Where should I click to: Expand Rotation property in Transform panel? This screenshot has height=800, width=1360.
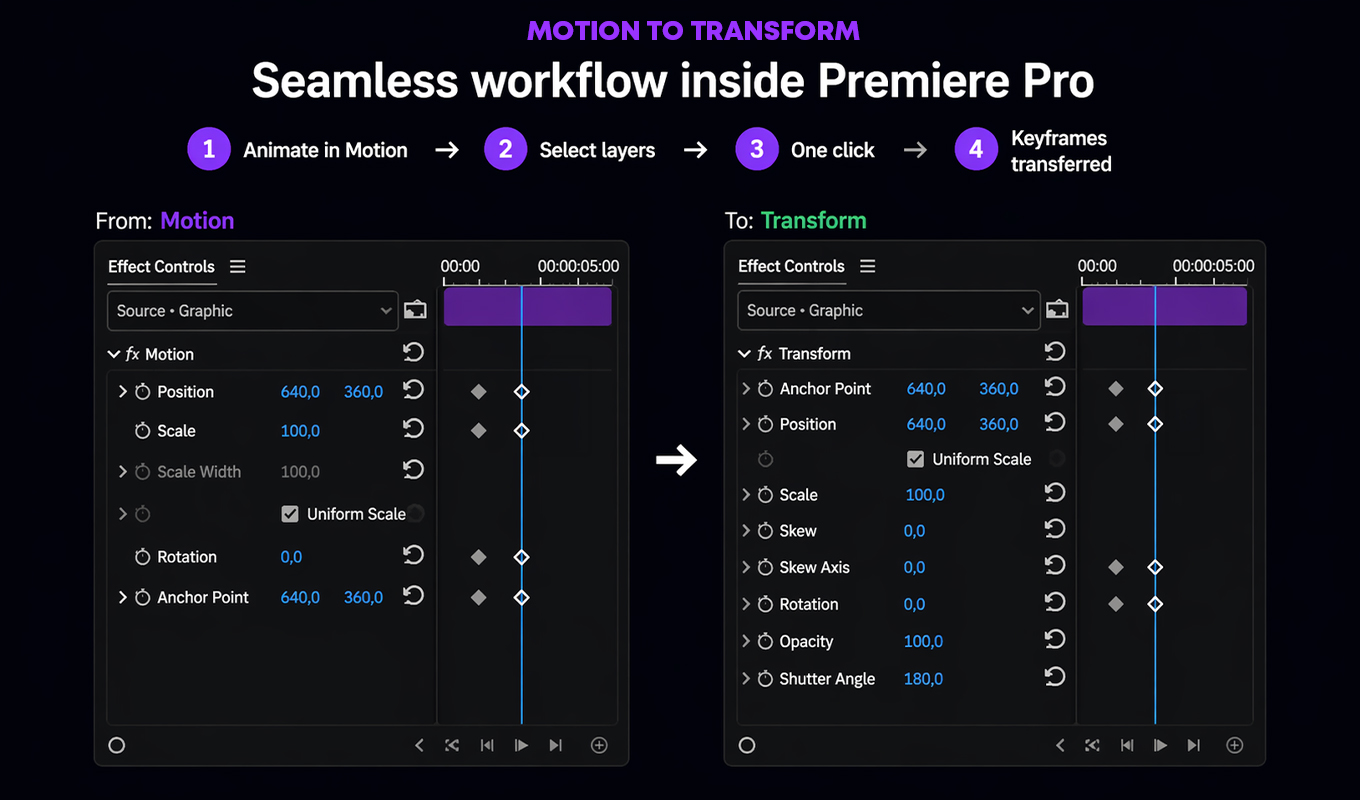(746, 604)
